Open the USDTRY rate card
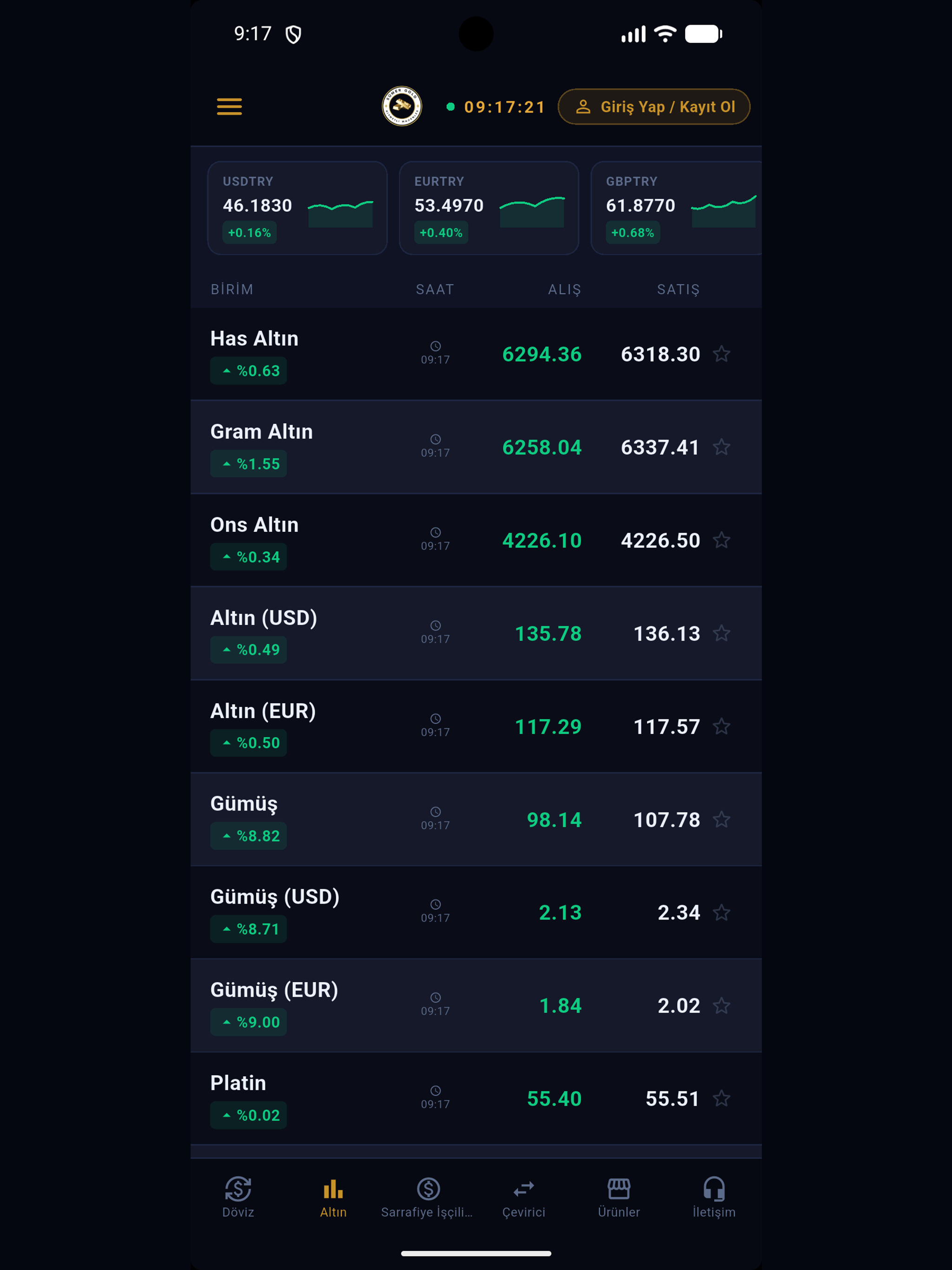Screen dimensions: 952x1270 point(297,208)
